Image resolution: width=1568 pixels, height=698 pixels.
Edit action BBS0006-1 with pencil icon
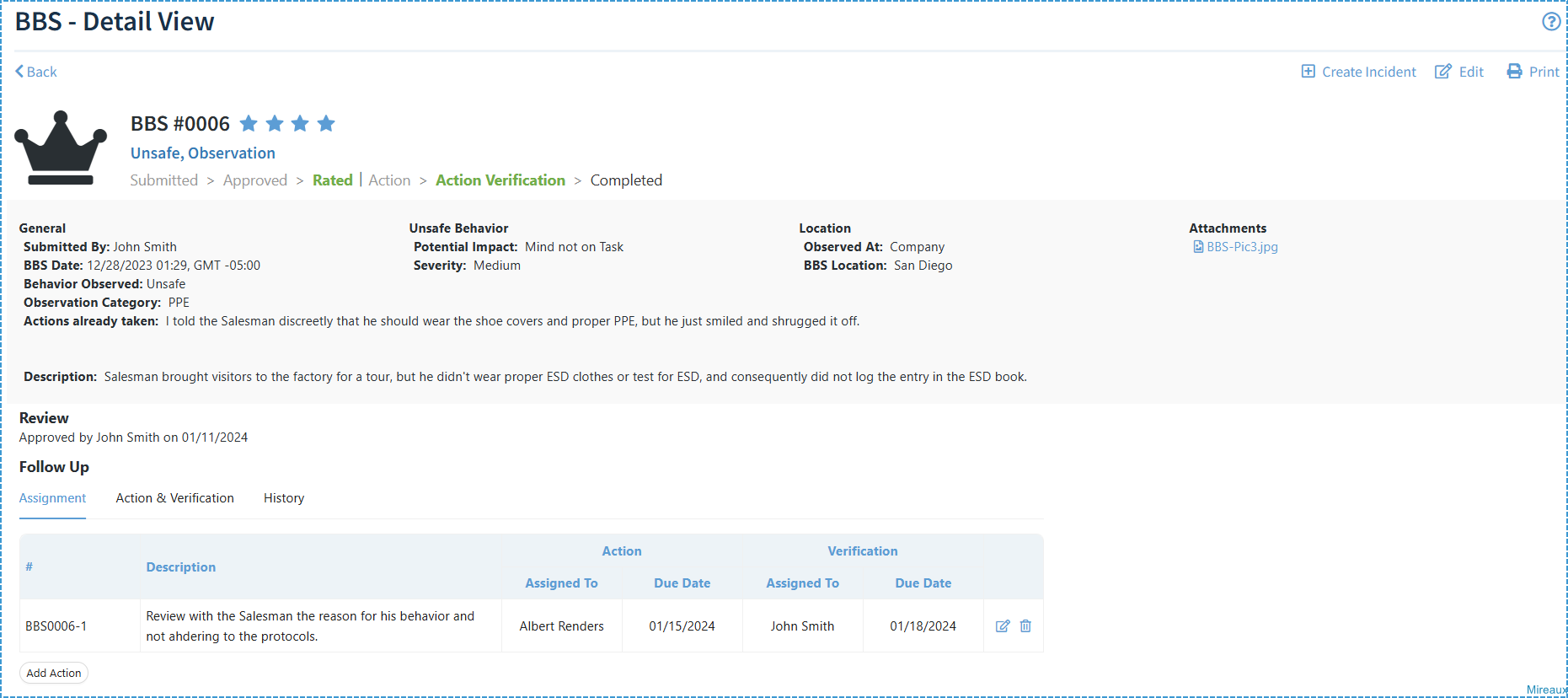pyautogui.click(x=1003, y=626)
